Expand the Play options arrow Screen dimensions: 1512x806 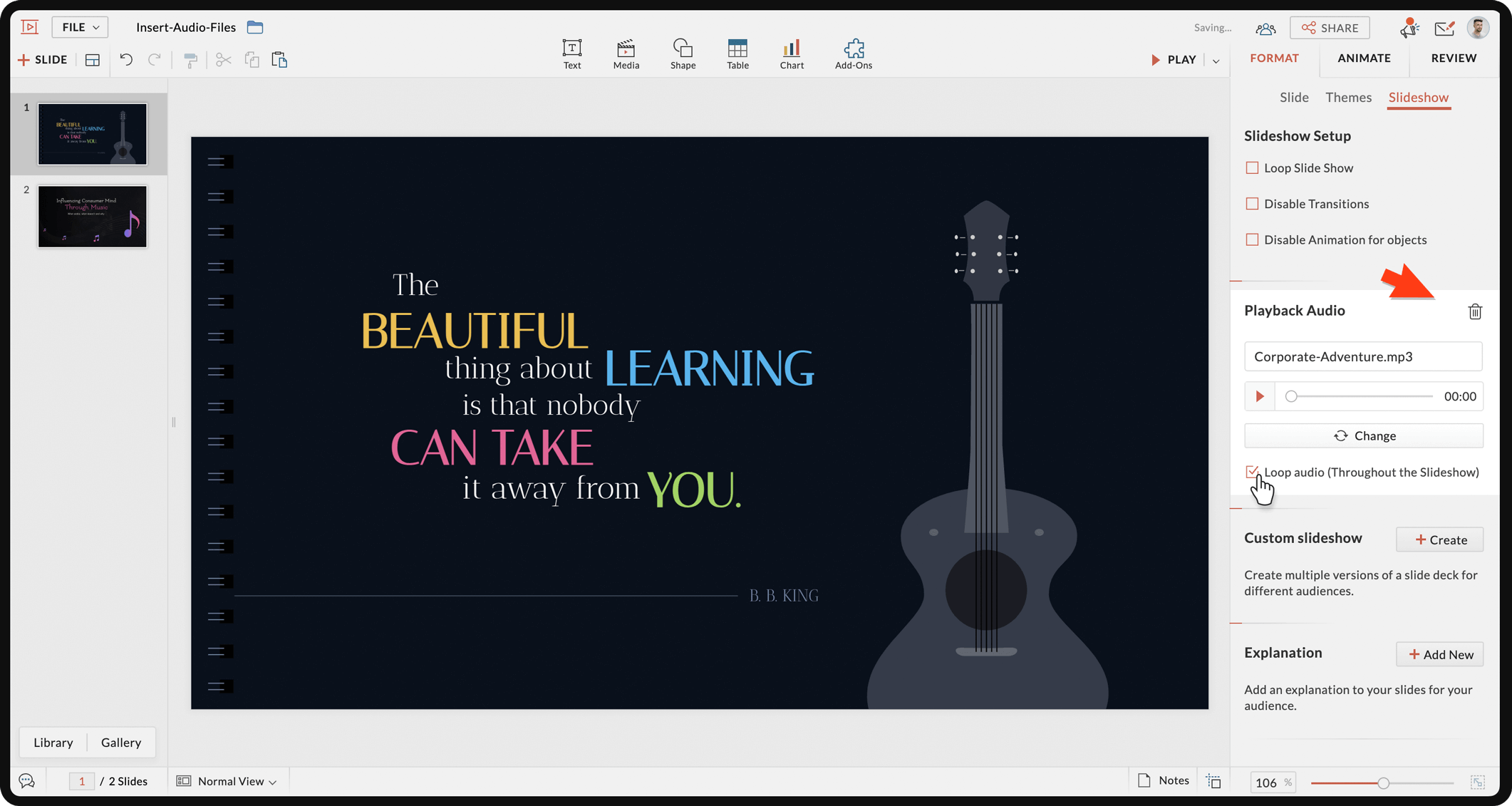(x=1216, y=61)
